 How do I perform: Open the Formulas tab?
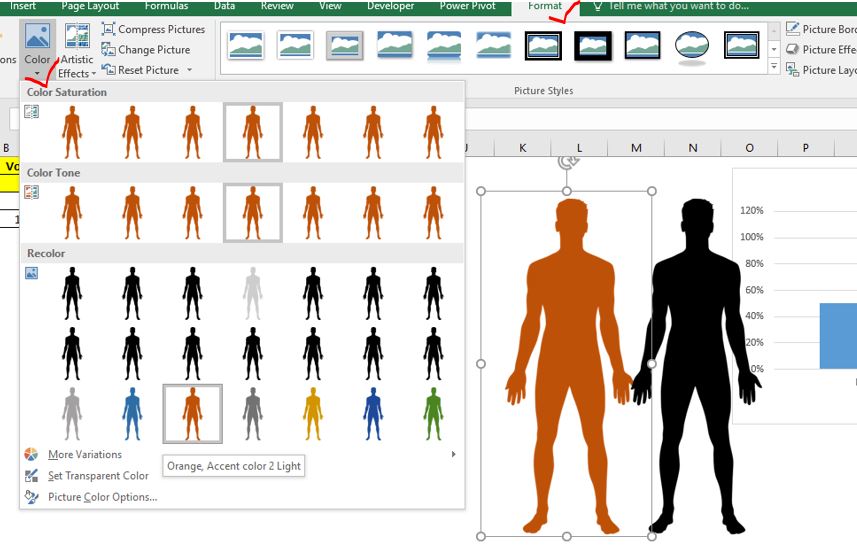tap(166, 6)
